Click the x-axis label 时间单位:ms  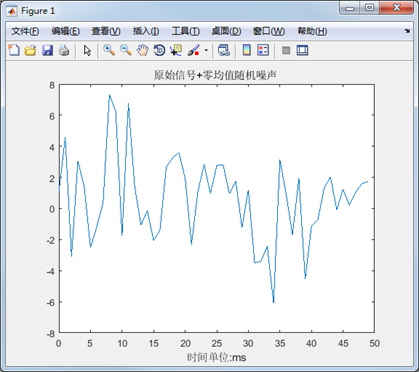coord(216,358)
